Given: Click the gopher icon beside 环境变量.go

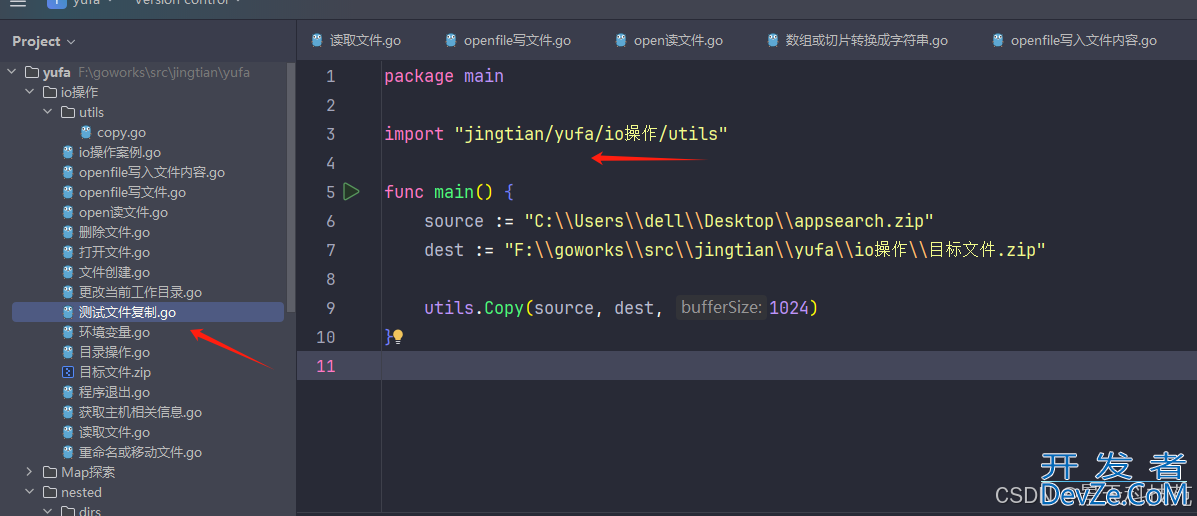Looking at the screenshot, I should (x=68, y=333).
